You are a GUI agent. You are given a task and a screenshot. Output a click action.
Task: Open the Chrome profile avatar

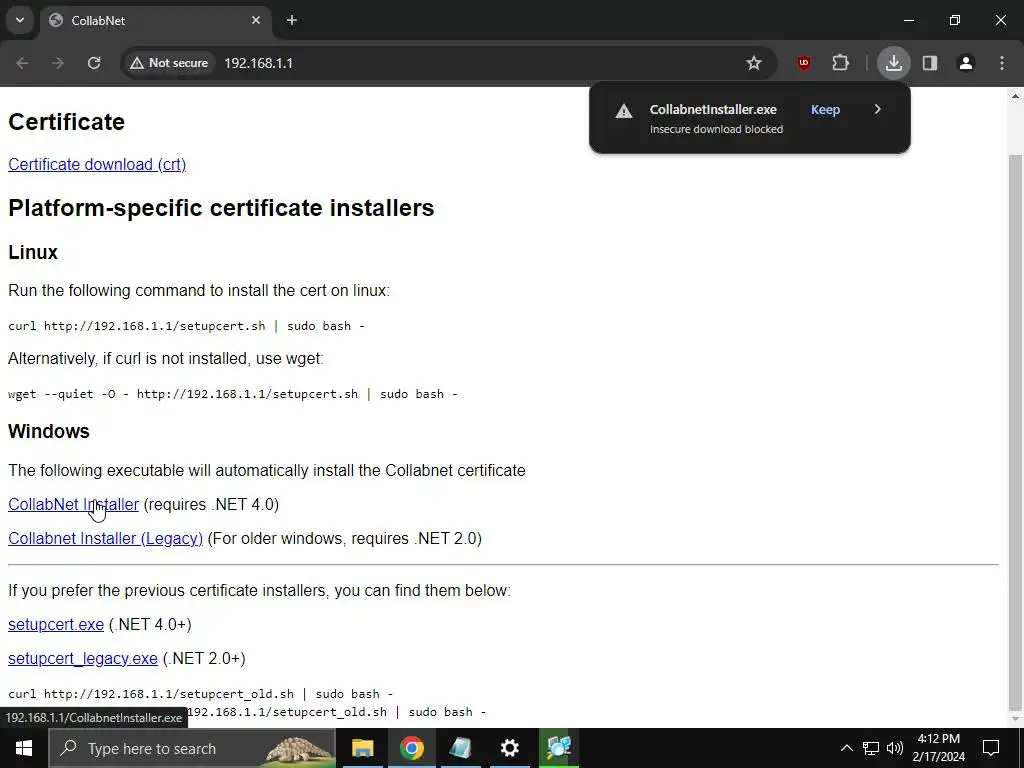[x=966, y=63]
